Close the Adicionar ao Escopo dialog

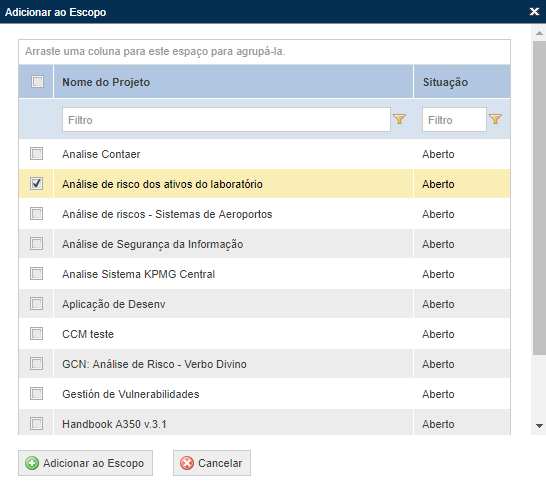click(x=534, y=11)
